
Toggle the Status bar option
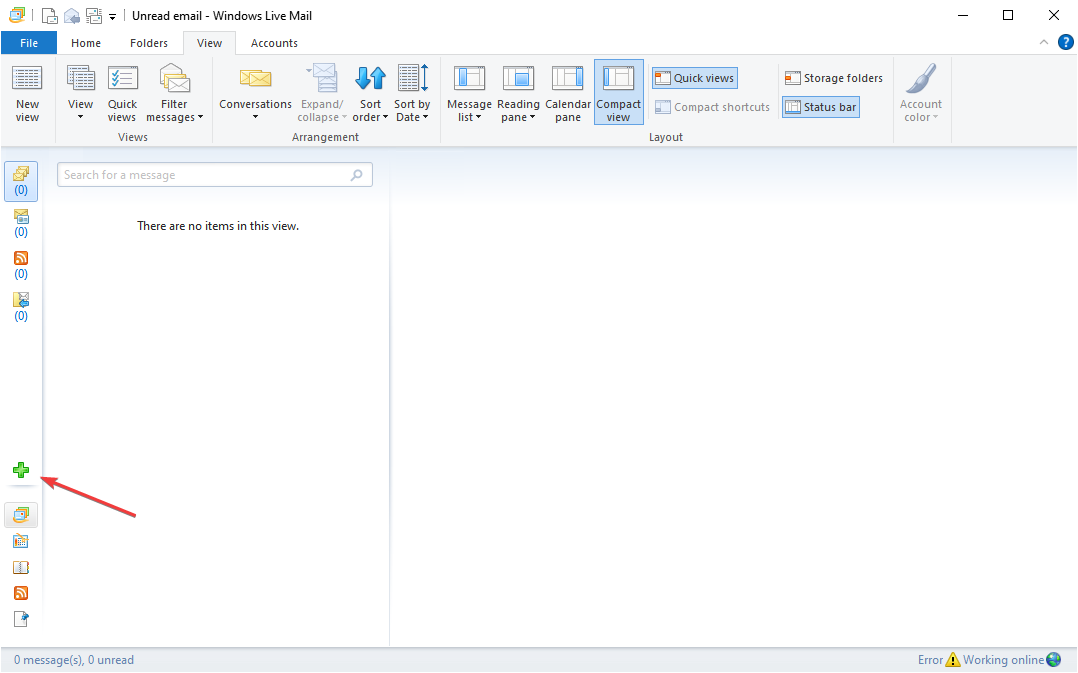821,107
